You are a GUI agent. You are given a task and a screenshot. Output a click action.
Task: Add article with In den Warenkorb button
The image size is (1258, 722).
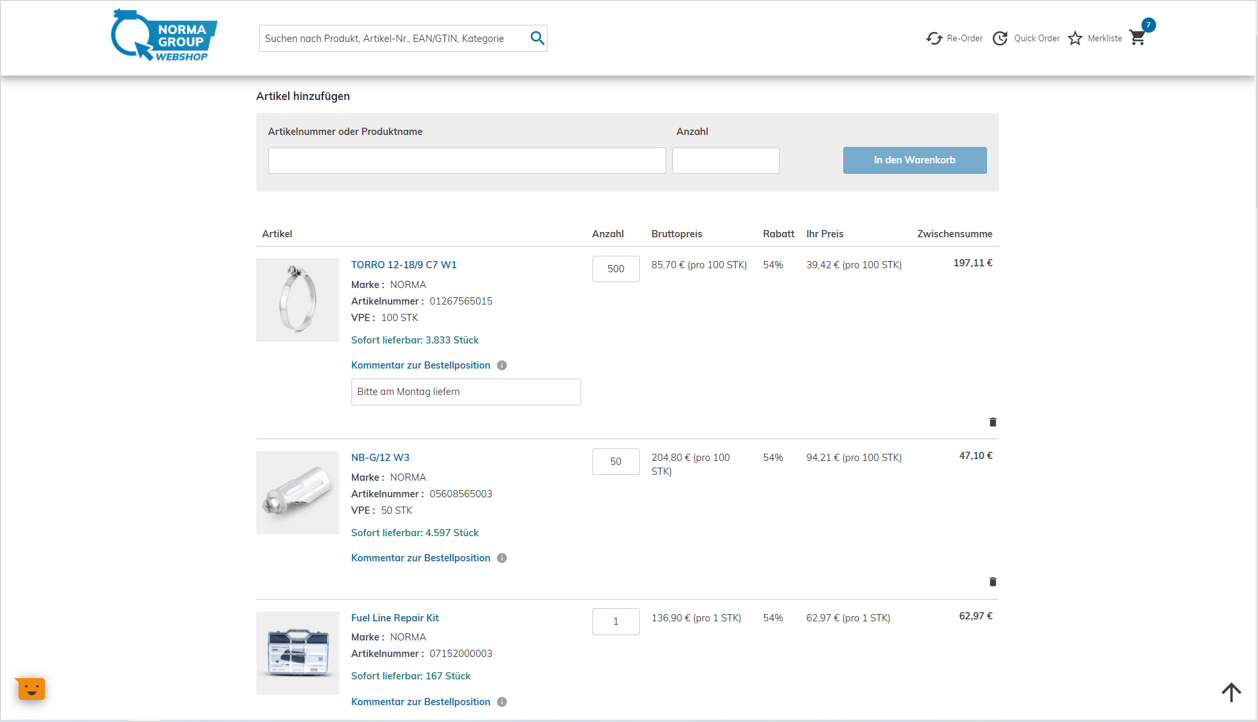915,160
